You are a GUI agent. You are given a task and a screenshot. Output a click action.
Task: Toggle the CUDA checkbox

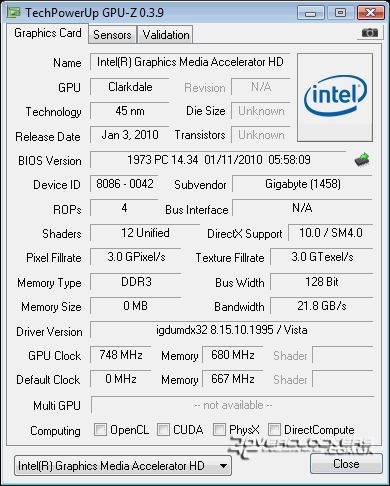(163, 429)
